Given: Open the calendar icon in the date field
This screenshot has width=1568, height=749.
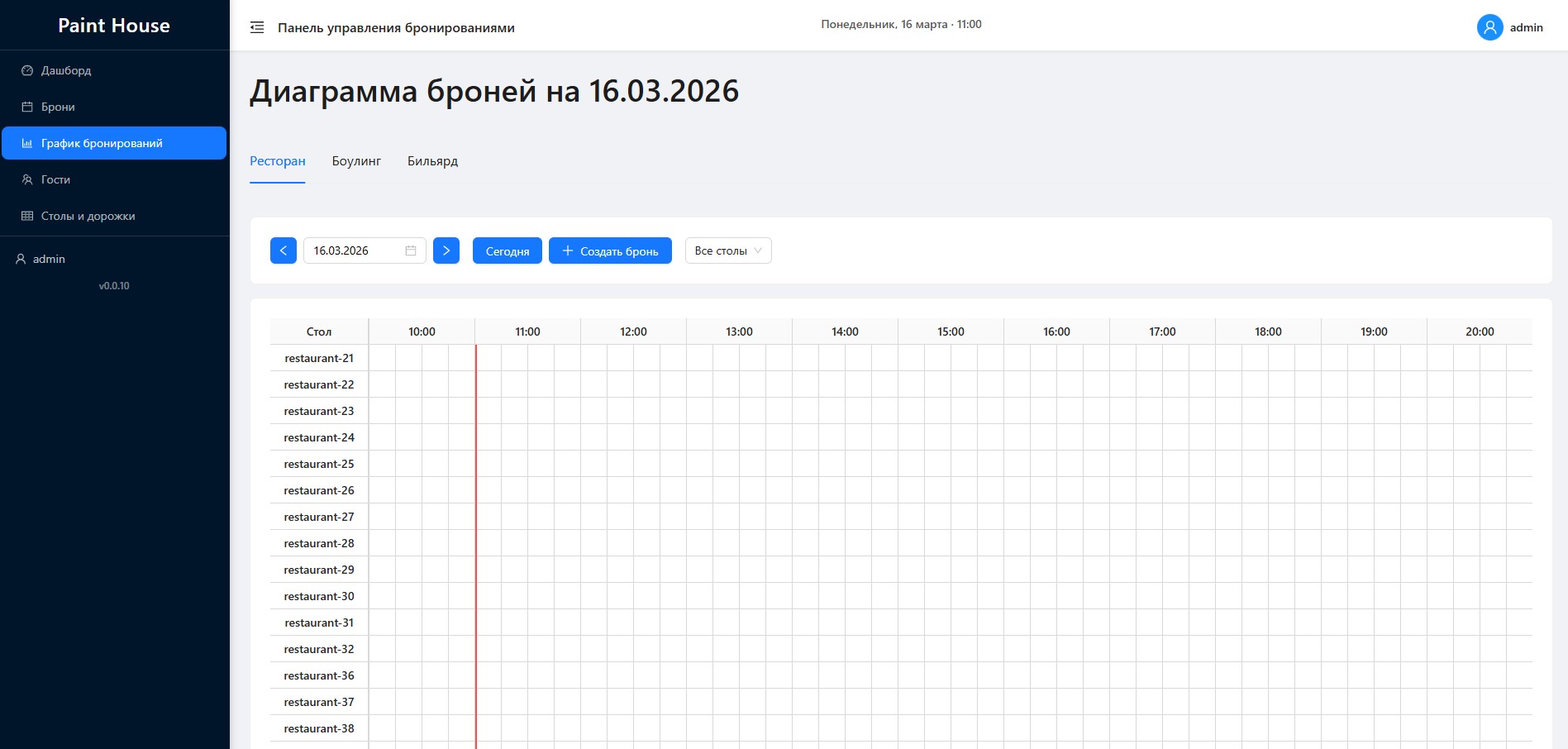Looking at the screenshot, I should pos(410,250).
